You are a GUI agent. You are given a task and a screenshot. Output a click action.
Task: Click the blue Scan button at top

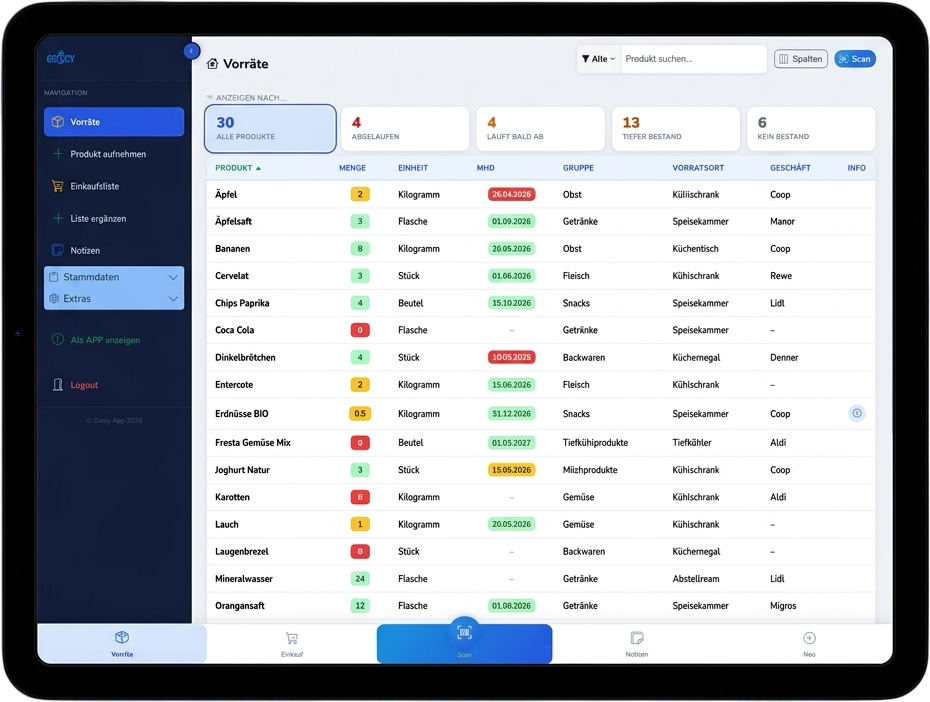coord(855,59)
